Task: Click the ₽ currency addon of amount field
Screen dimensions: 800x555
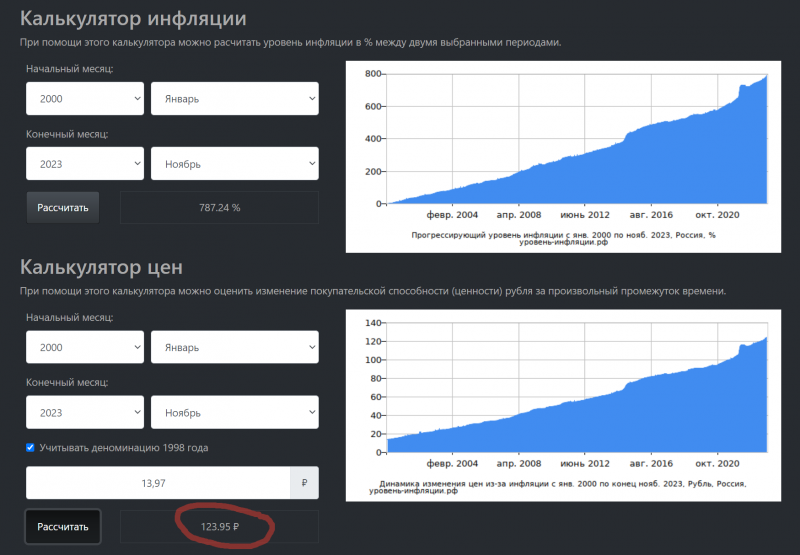Action: pos(305,483)
